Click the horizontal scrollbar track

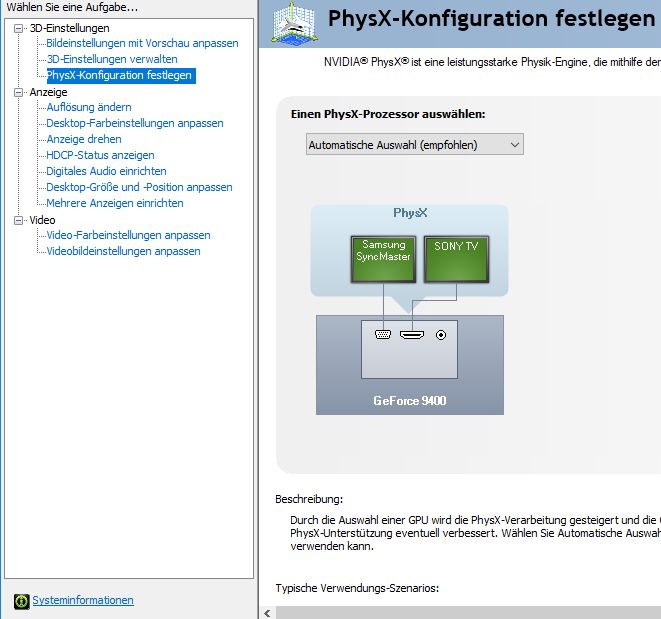(468, 613)
